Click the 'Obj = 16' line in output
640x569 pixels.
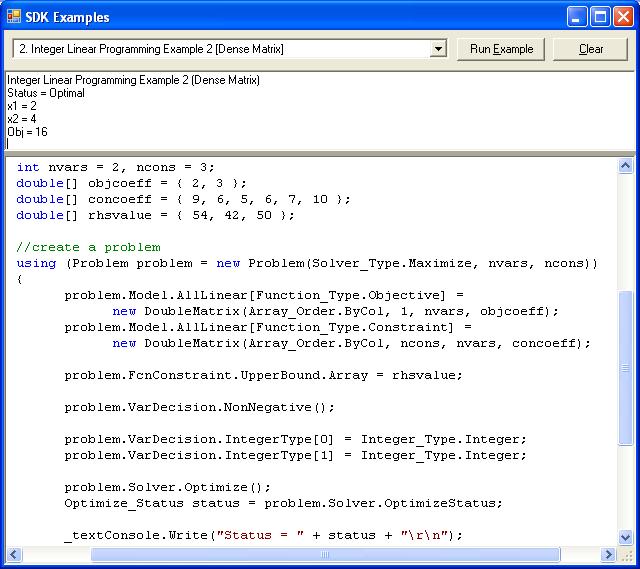coord(27,132)
